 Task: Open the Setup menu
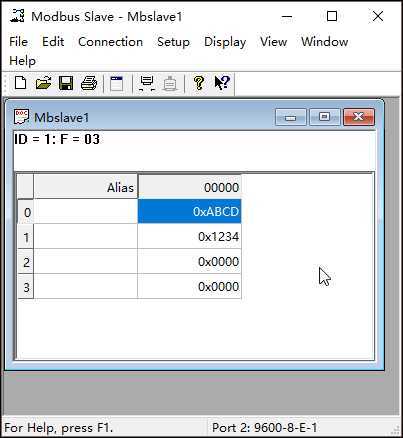click(173, 42)
